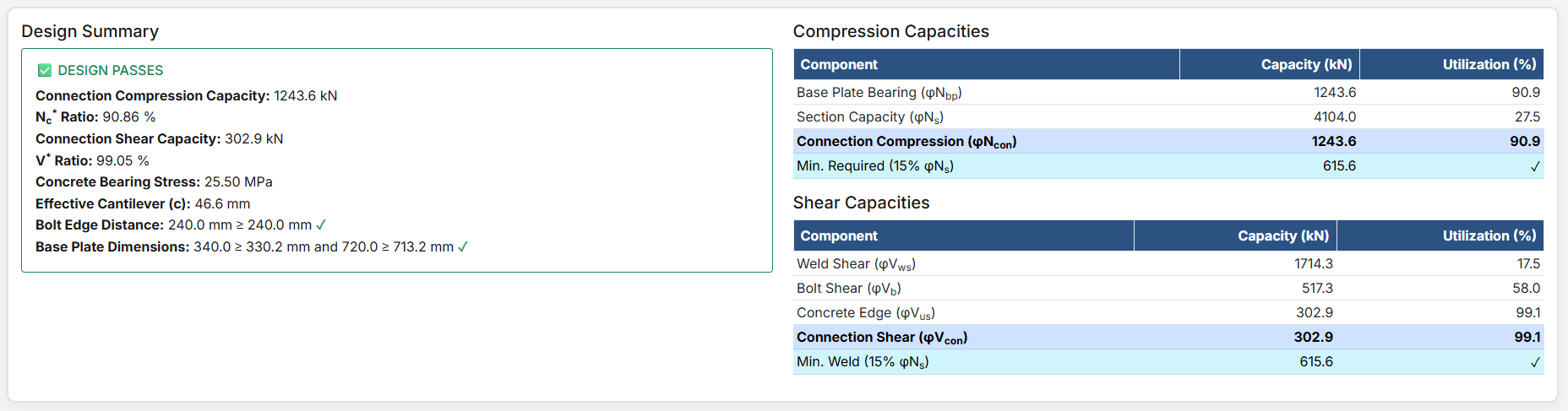Screen dimensions: 1568x411
Task: Click the checkmark in the Min. Weld row
Action: (x=1535, y=362)
